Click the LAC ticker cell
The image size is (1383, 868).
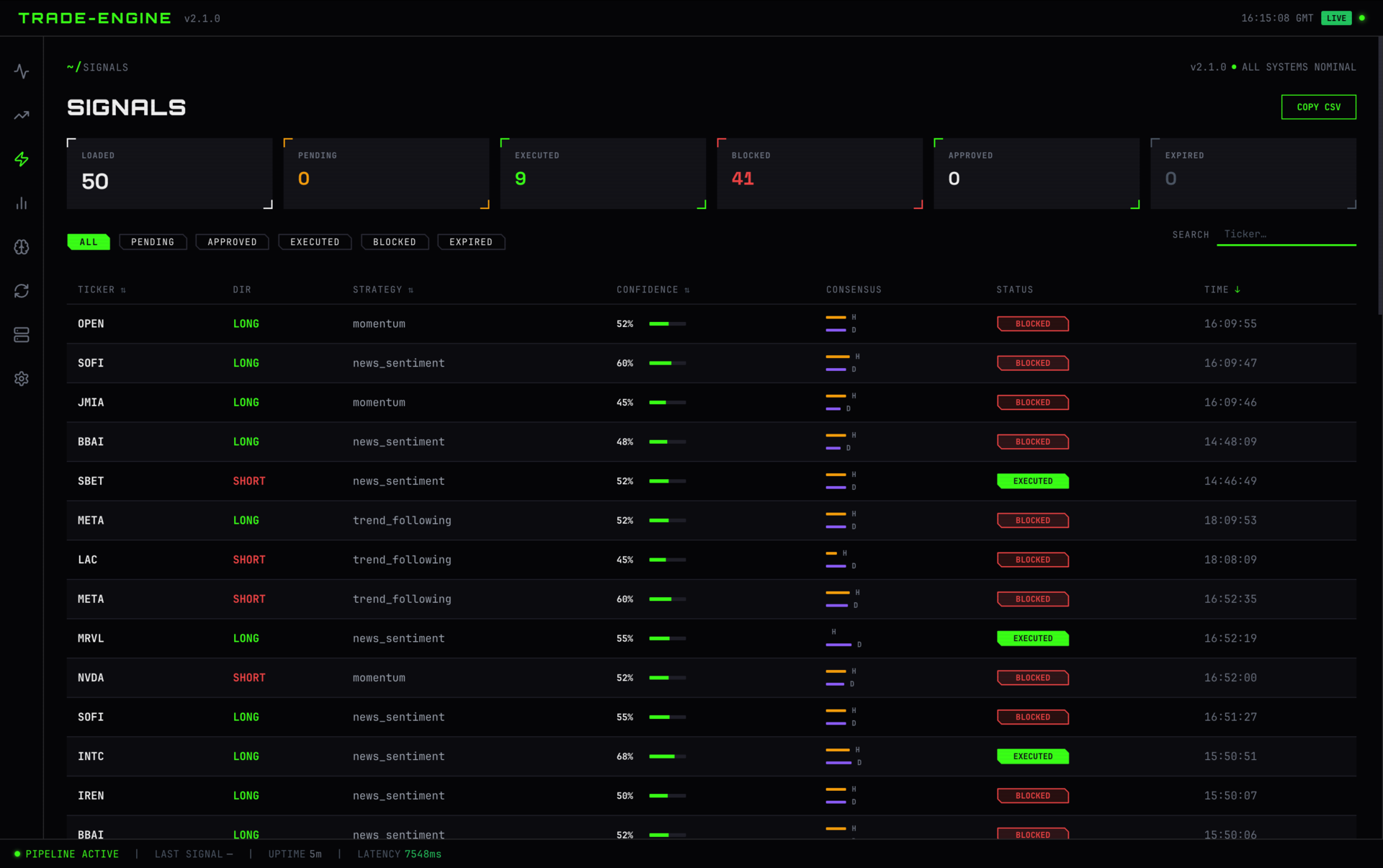[x=88, y=560]
